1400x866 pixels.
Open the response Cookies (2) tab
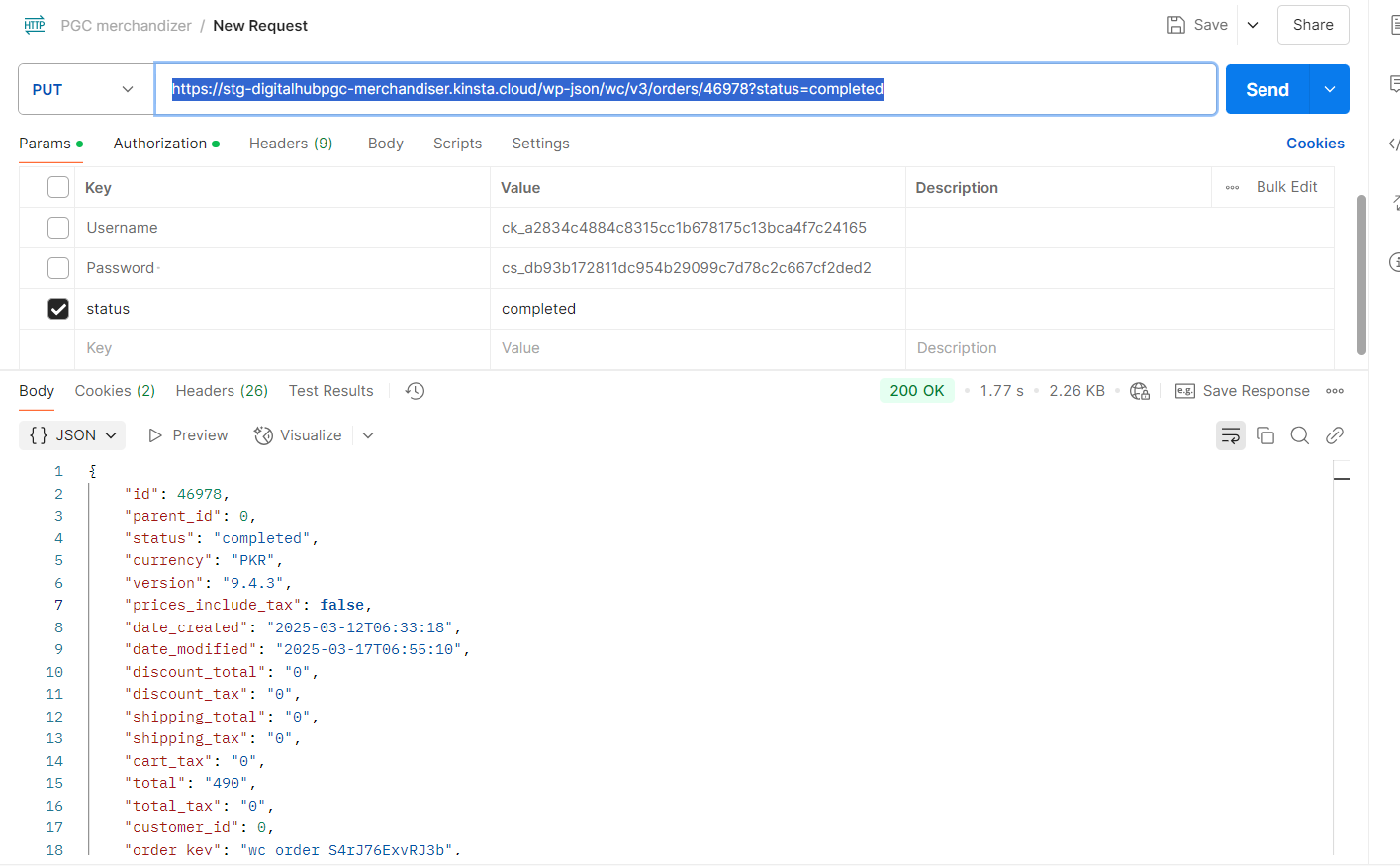[115, 391]
